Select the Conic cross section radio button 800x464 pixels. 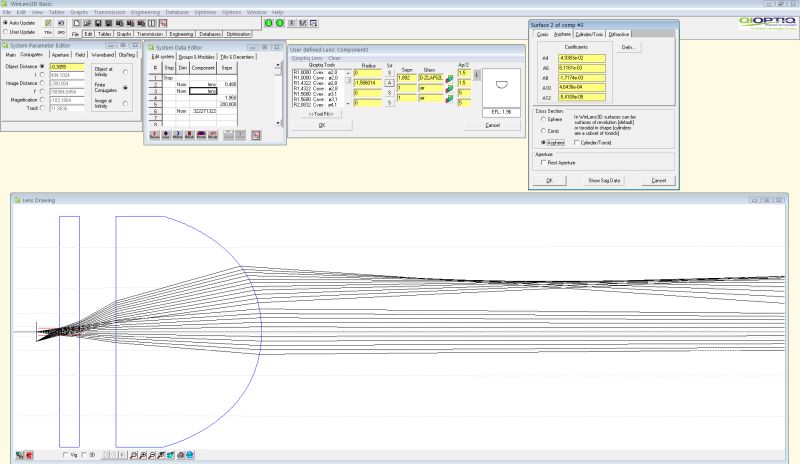543,131
